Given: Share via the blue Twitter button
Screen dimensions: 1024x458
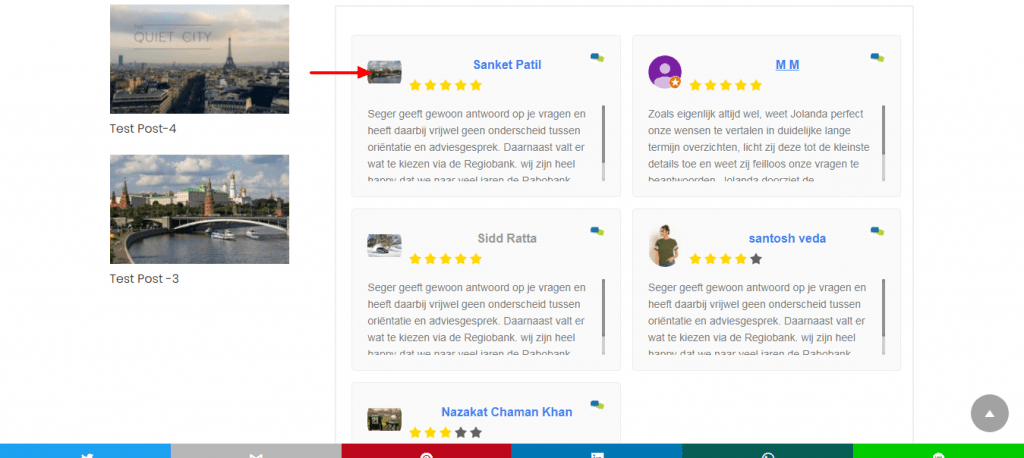Looking at the screenshot, I should (86, 451).
